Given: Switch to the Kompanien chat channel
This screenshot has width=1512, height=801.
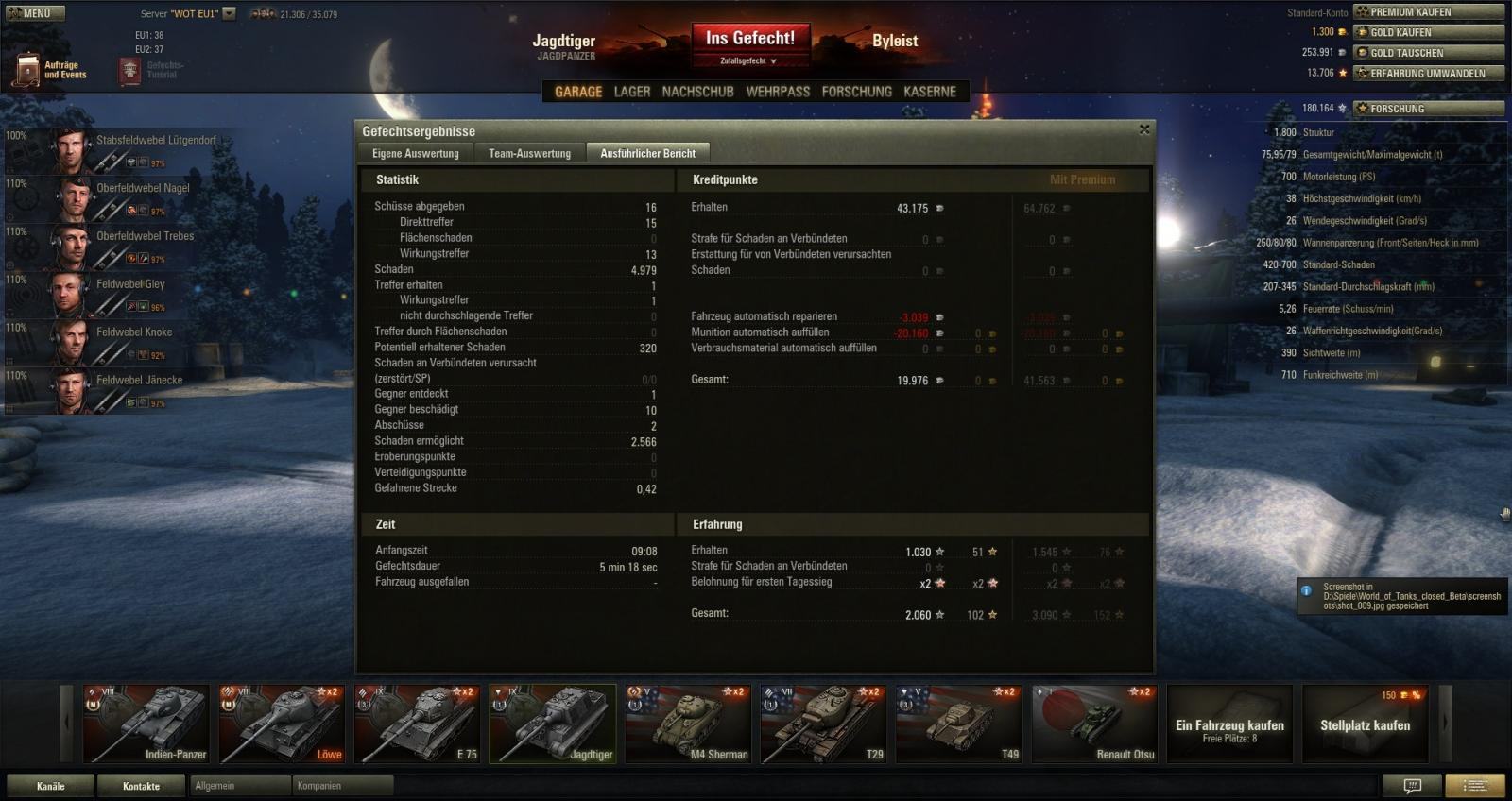Looking at the screenshot, I should tap(342, 786).
